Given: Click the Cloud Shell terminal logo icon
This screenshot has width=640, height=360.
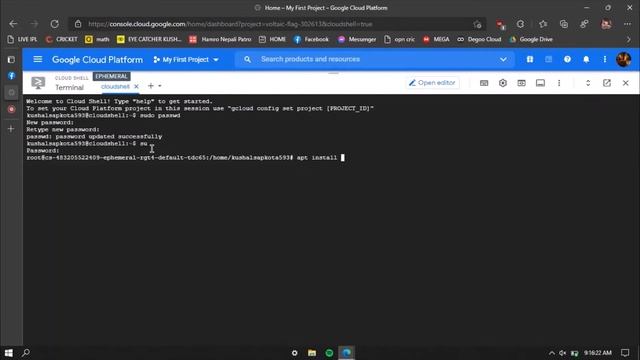Looking at the screenshot, I should 38,83.
